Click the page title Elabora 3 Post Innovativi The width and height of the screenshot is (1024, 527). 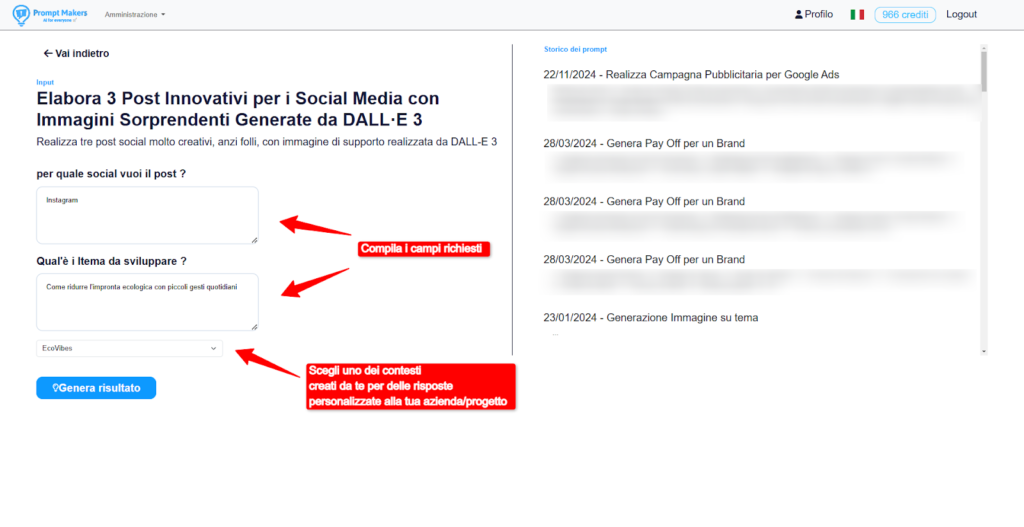coord(238,109)
